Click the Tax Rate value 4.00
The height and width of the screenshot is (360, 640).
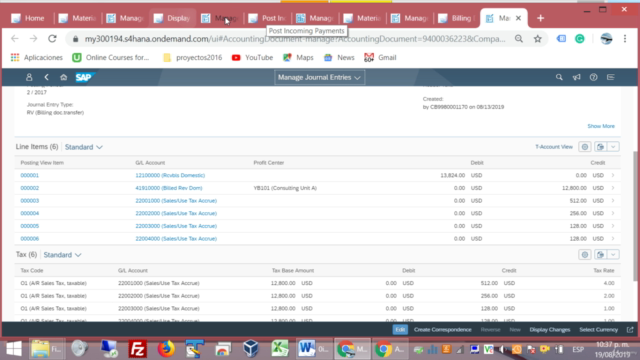point(609,283)
